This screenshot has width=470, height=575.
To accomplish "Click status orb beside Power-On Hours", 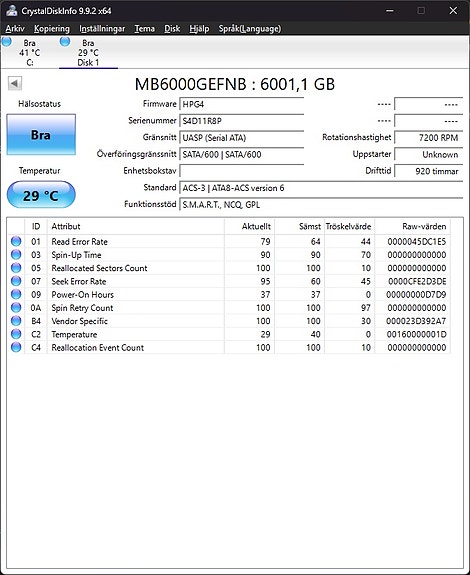I will point(16,294).
